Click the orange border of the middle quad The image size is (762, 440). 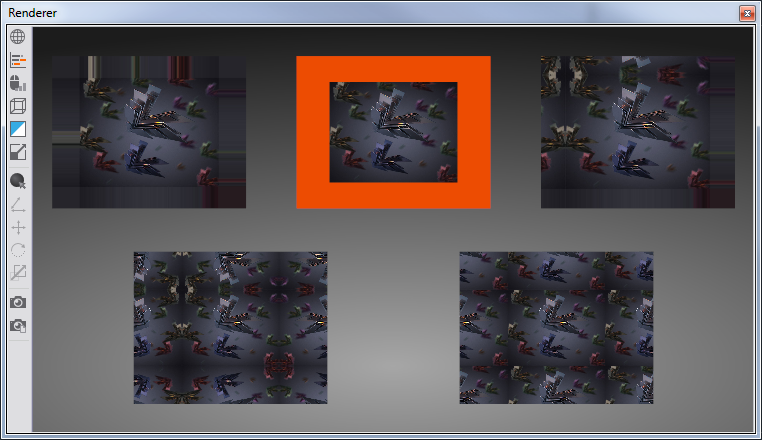[312, 132]
